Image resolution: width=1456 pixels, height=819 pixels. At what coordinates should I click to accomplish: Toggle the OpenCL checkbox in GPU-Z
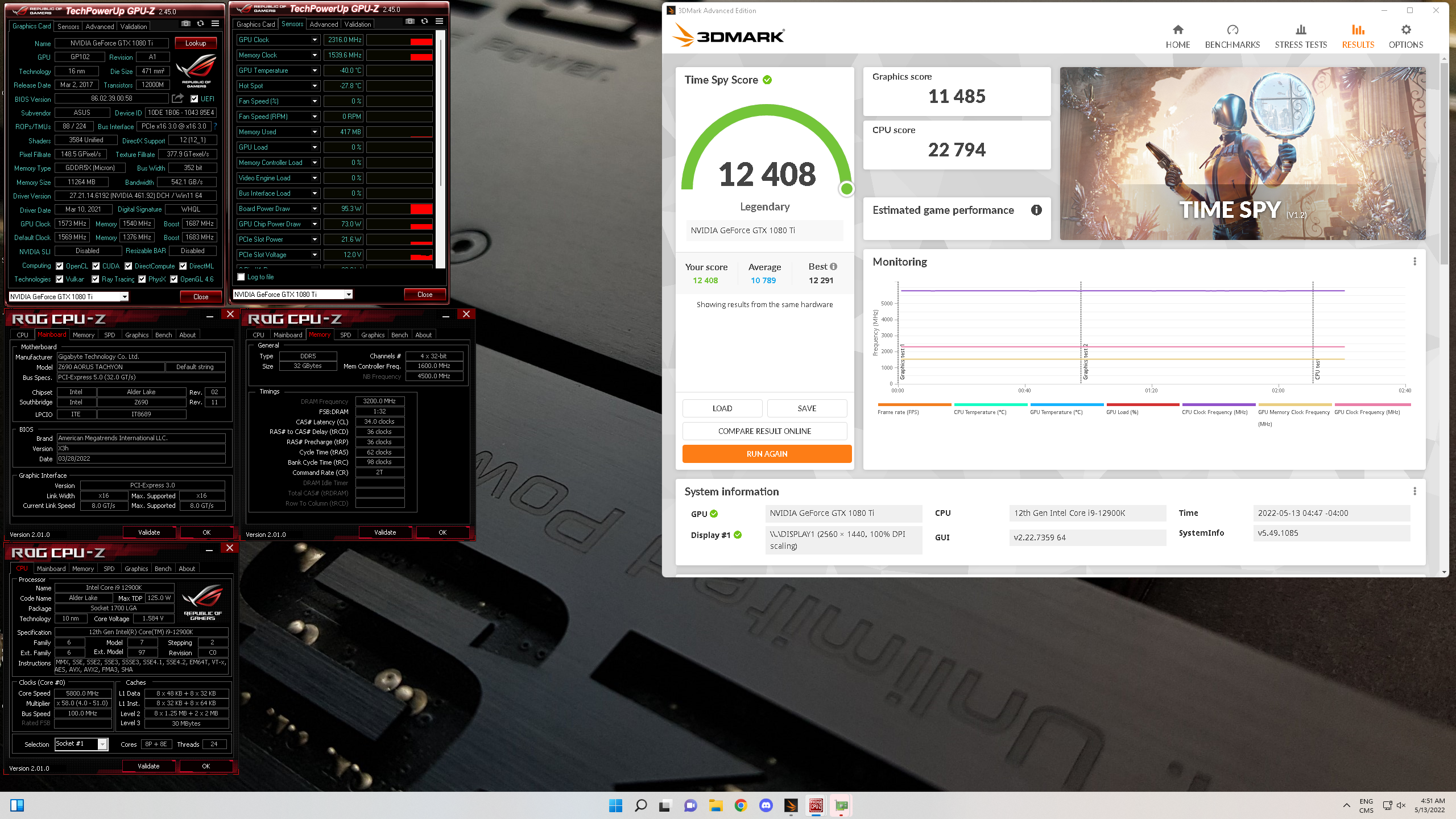click(59, 266)
